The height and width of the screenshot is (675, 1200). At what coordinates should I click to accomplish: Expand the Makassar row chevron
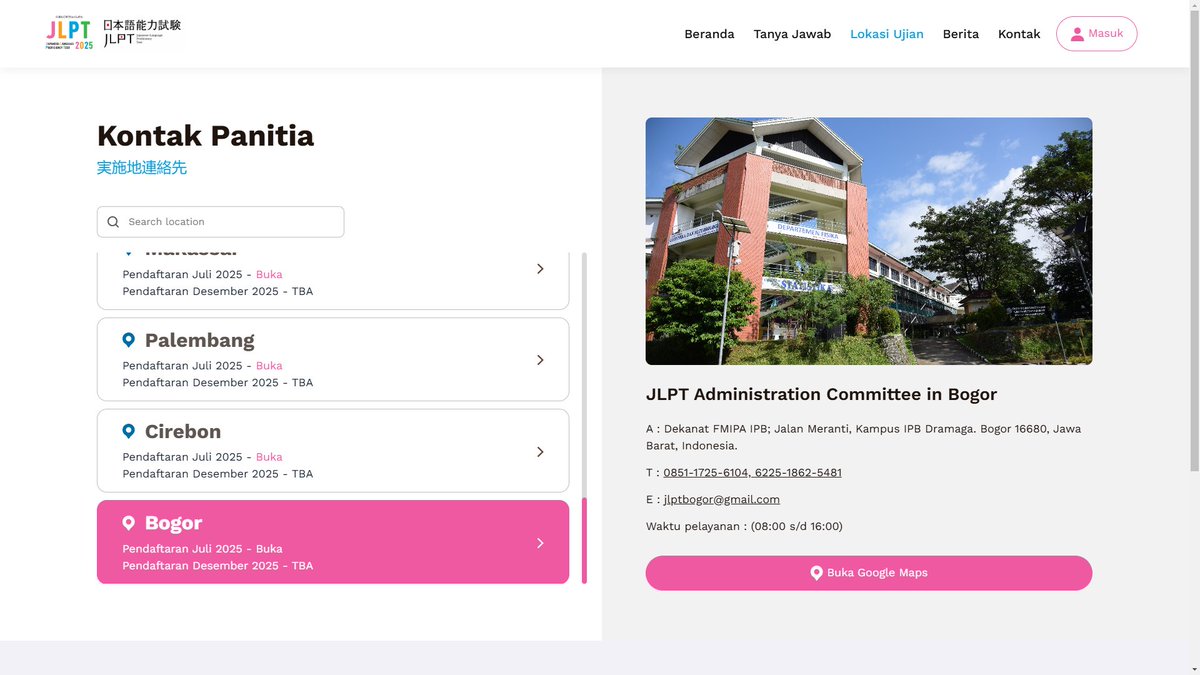tap(540, 269)
